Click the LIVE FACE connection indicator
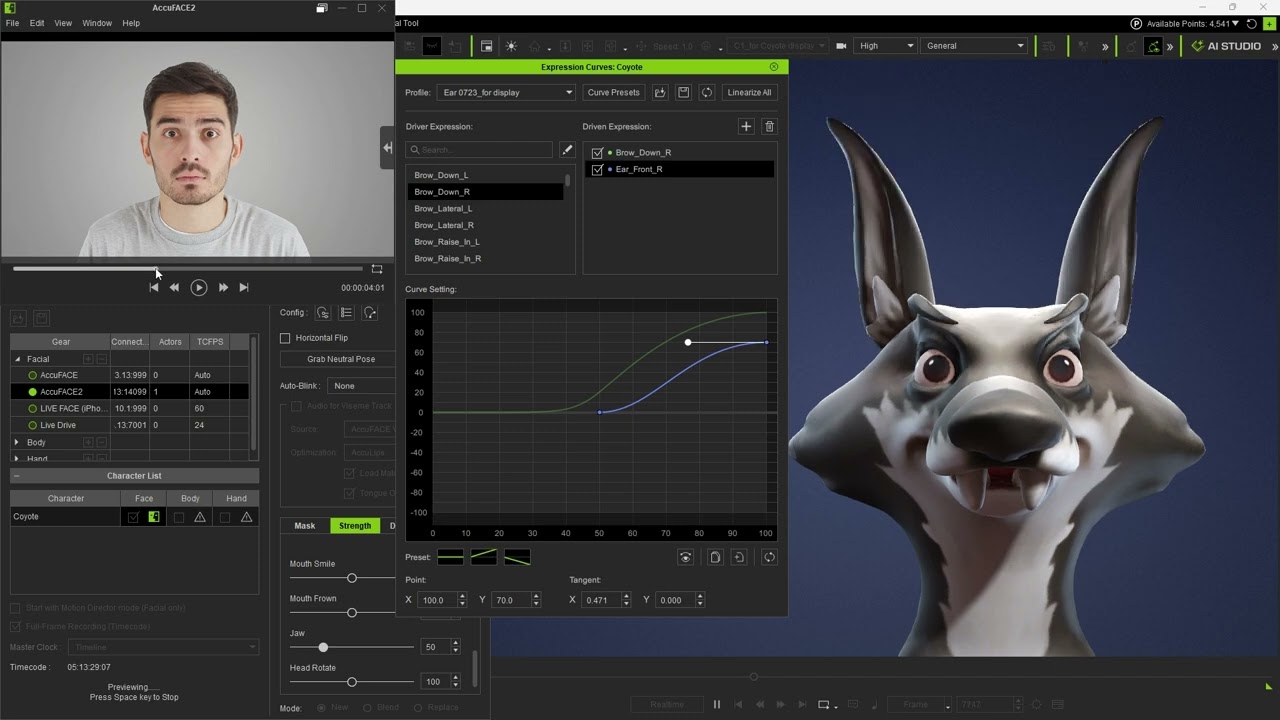The width and height of the screenshot is (1280, 720). [x=32, y=408]
